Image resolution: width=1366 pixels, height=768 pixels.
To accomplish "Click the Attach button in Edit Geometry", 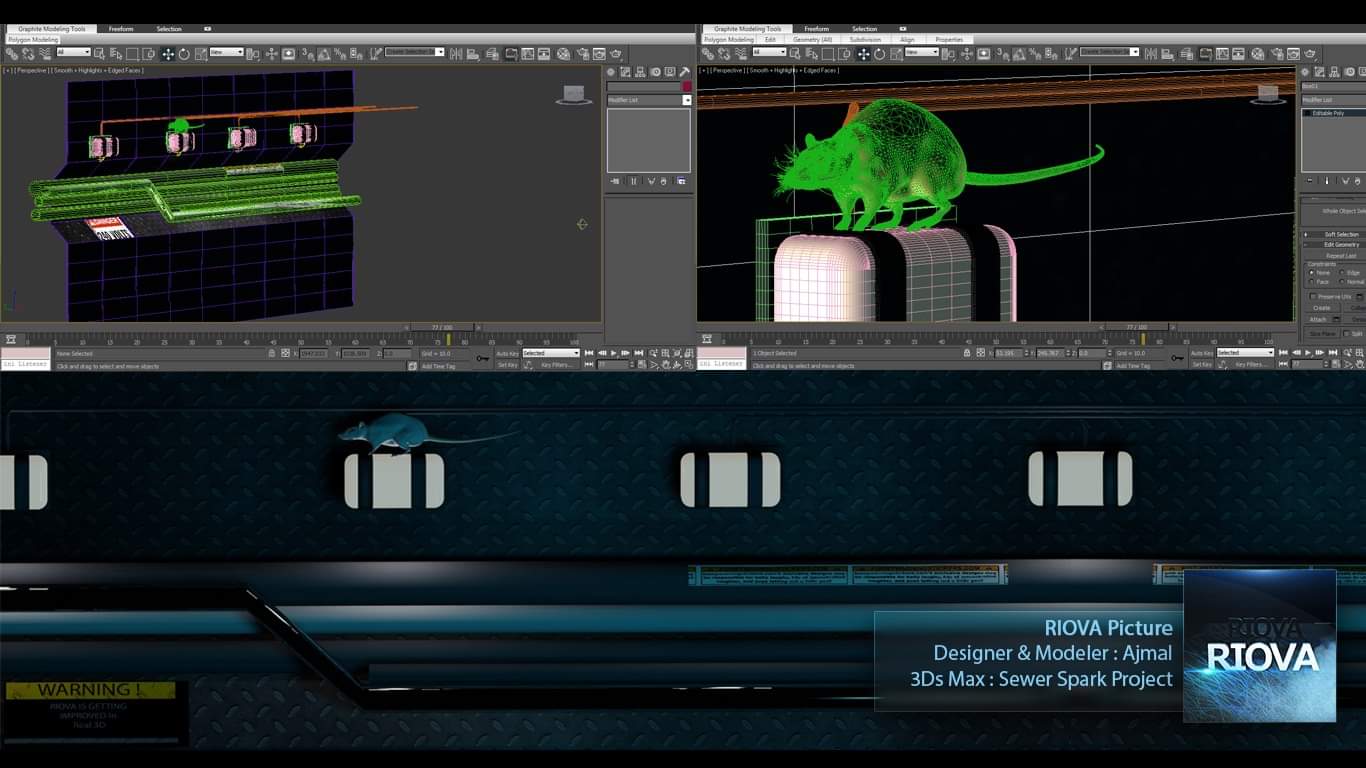I will [1317, 319].
